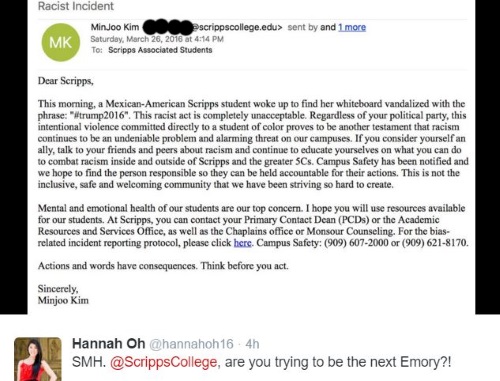Select the Scripps Associated Students recipient
This screenshot has height=381, width=500.
[x=160, y=50]
